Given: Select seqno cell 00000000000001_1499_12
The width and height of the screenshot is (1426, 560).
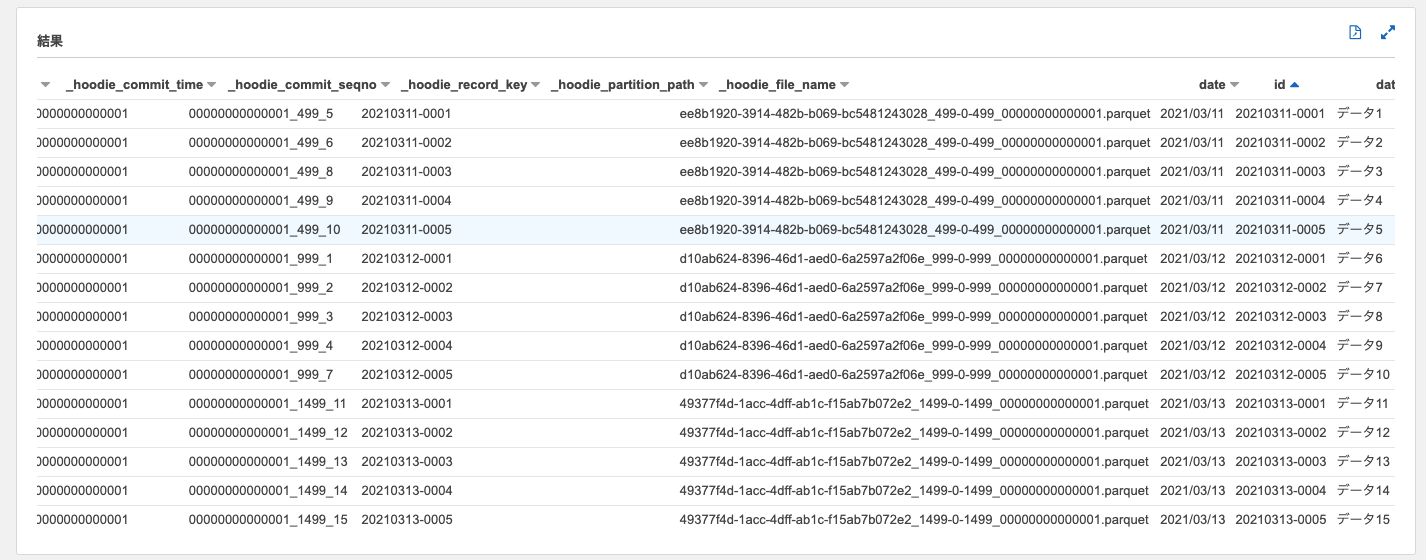Looking at the screenshot, I should click(x=268, y=433).
